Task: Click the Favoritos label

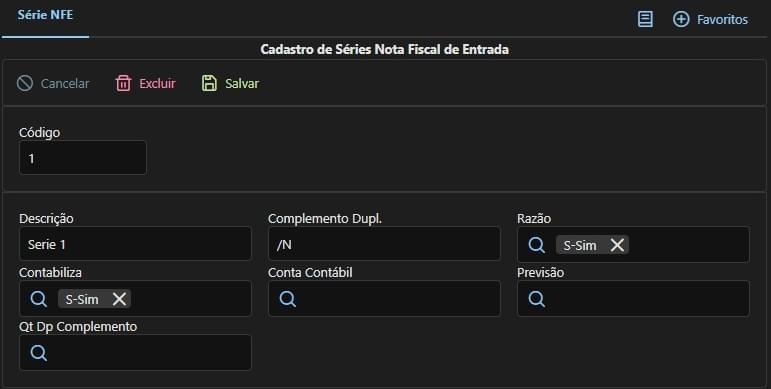Action: coord(722,20)
